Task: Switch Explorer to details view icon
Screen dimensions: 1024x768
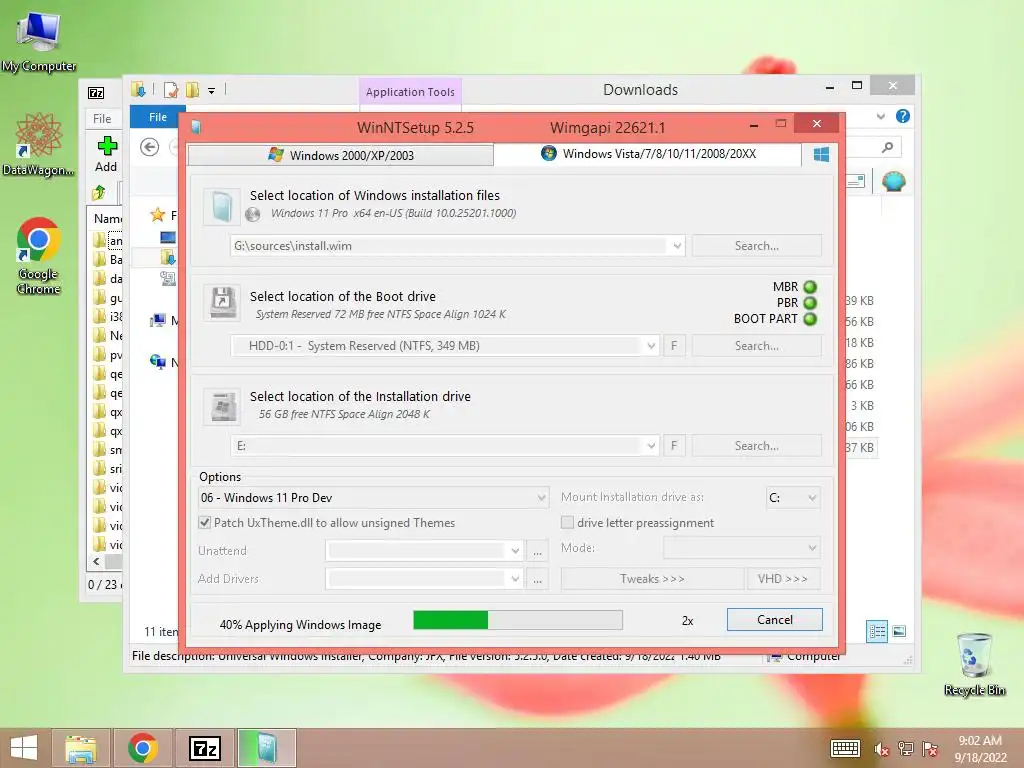Action: tap(877, 632)
